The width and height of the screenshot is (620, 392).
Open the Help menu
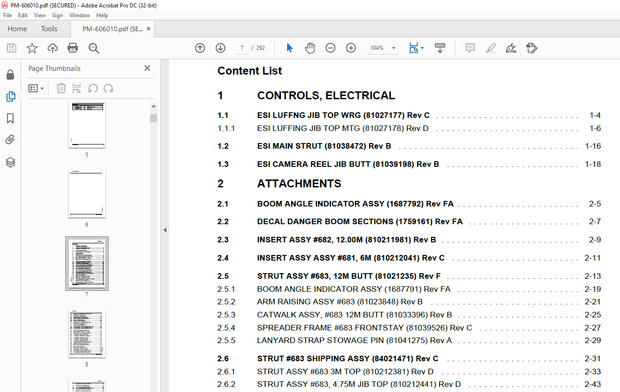tap(102, 15)
